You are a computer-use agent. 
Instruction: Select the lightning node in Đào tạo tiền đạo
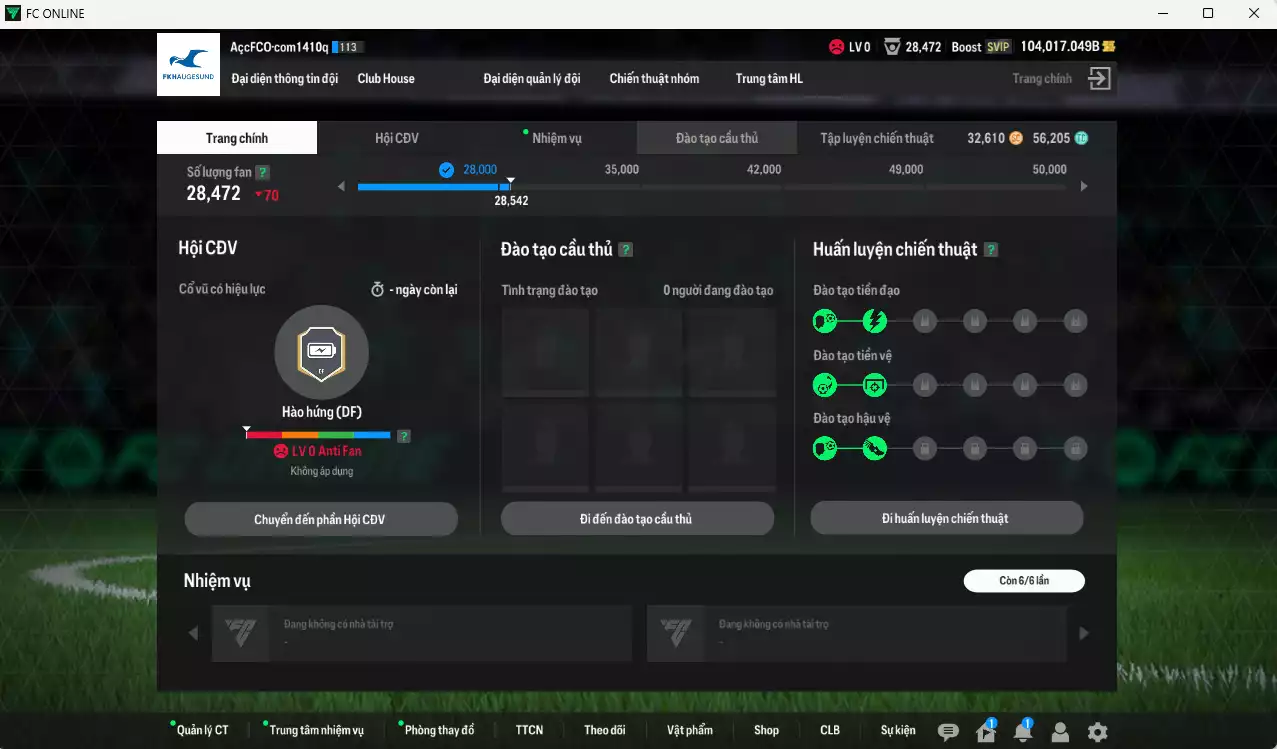click(875, 321)
